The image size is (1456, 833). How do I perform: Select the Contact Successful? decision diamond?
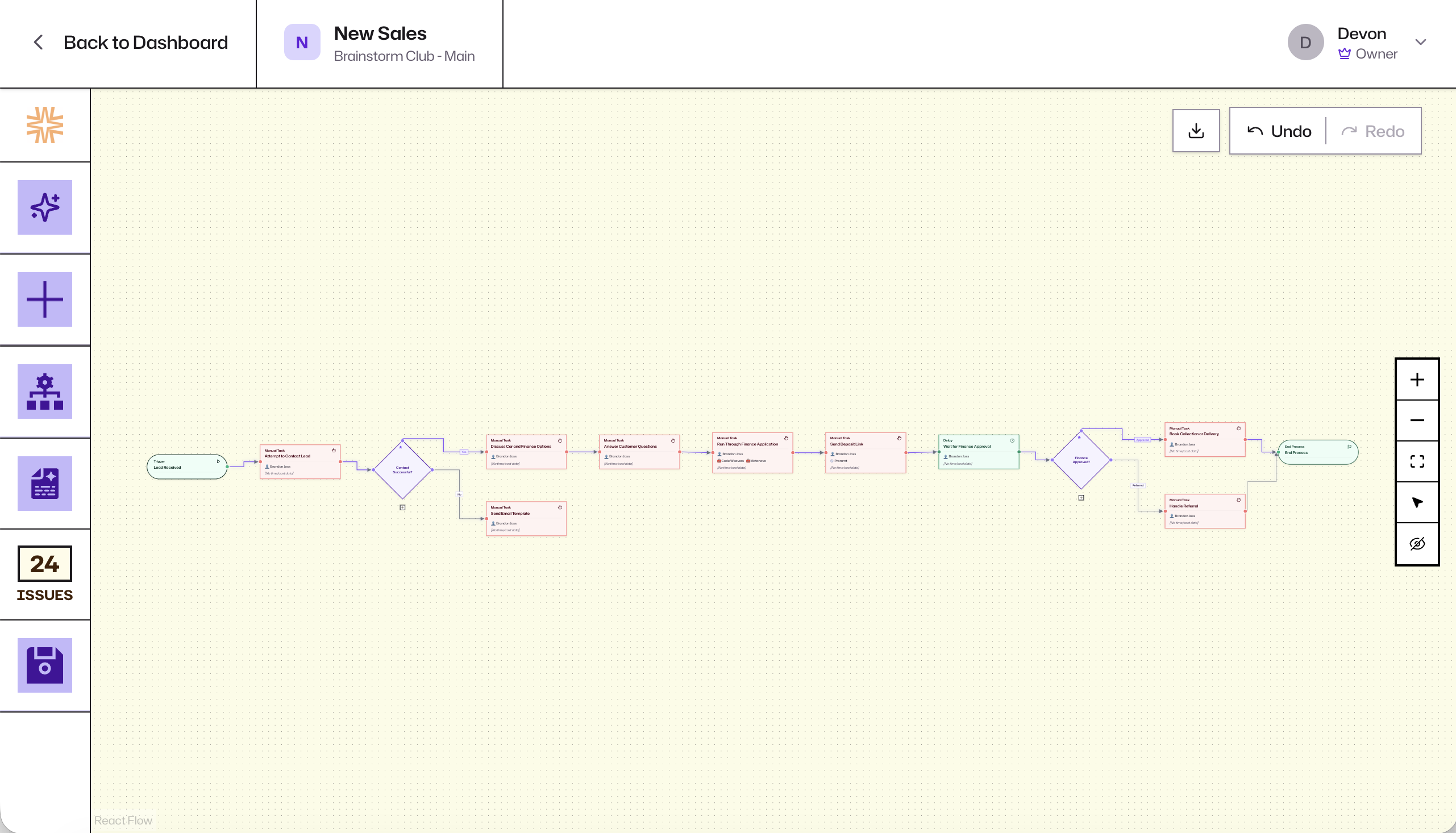[403, 470]
